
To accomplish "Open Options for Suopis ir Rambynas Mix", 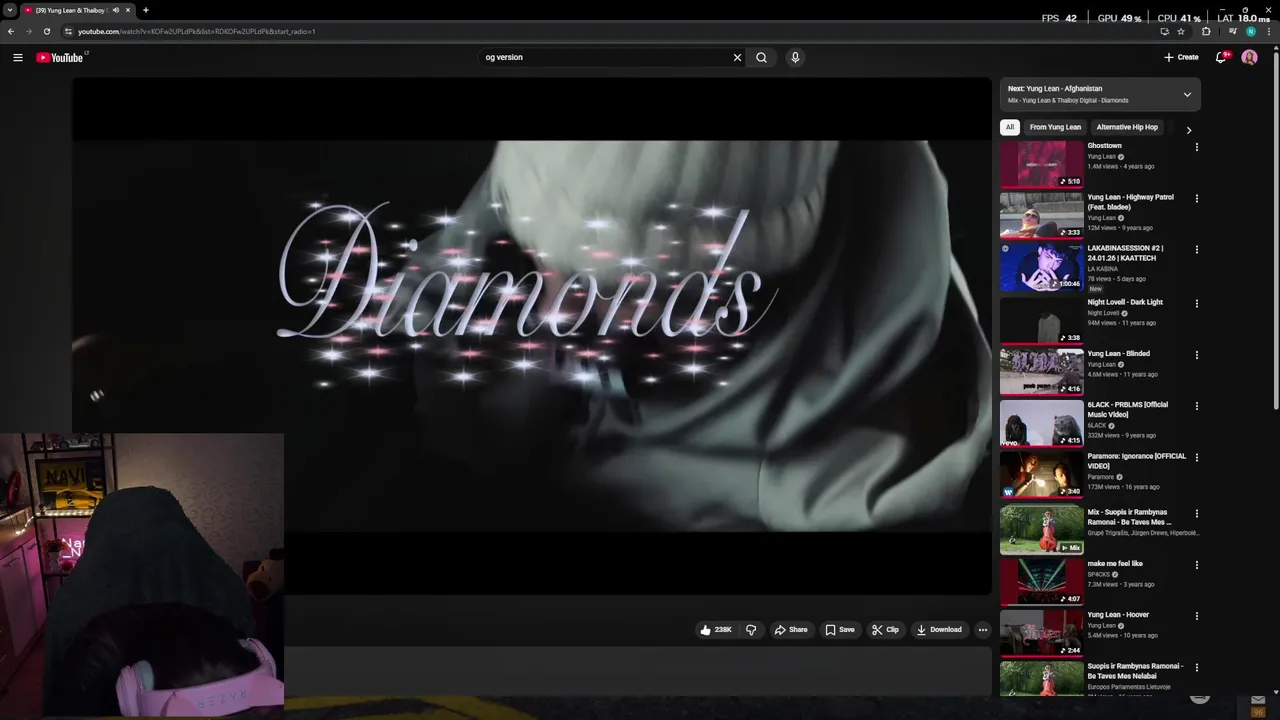I will (x=1196, y=514).
